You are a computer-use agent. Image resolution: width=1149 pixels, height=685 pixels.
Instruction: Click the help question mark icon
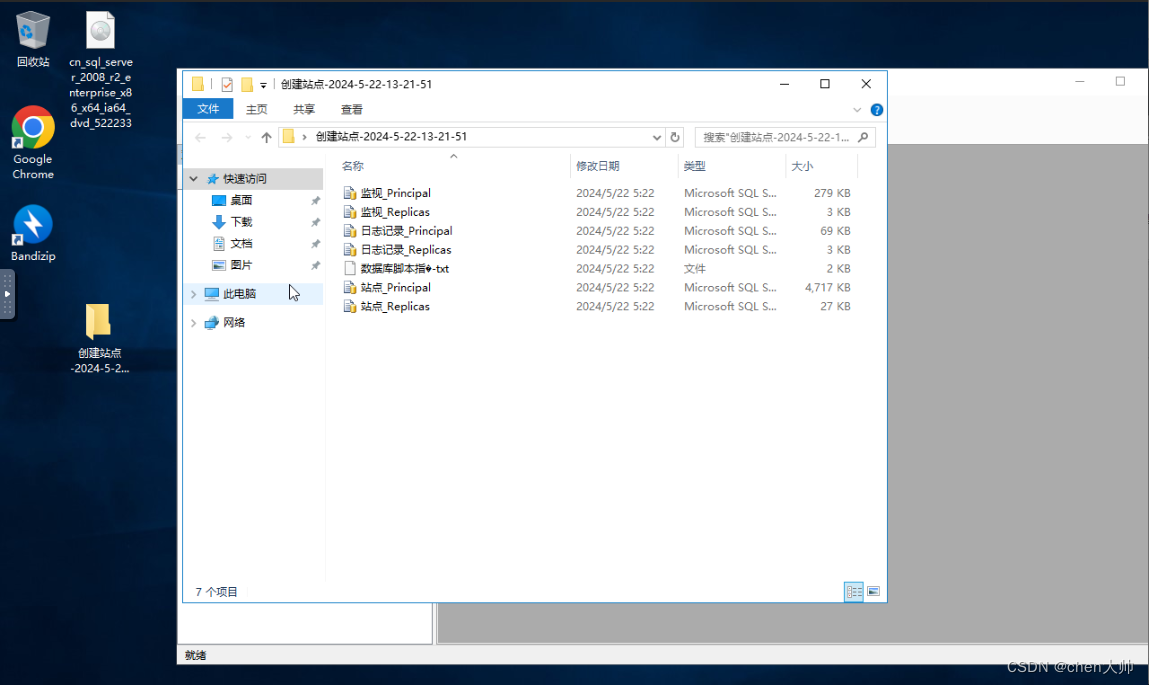[876, 110]
